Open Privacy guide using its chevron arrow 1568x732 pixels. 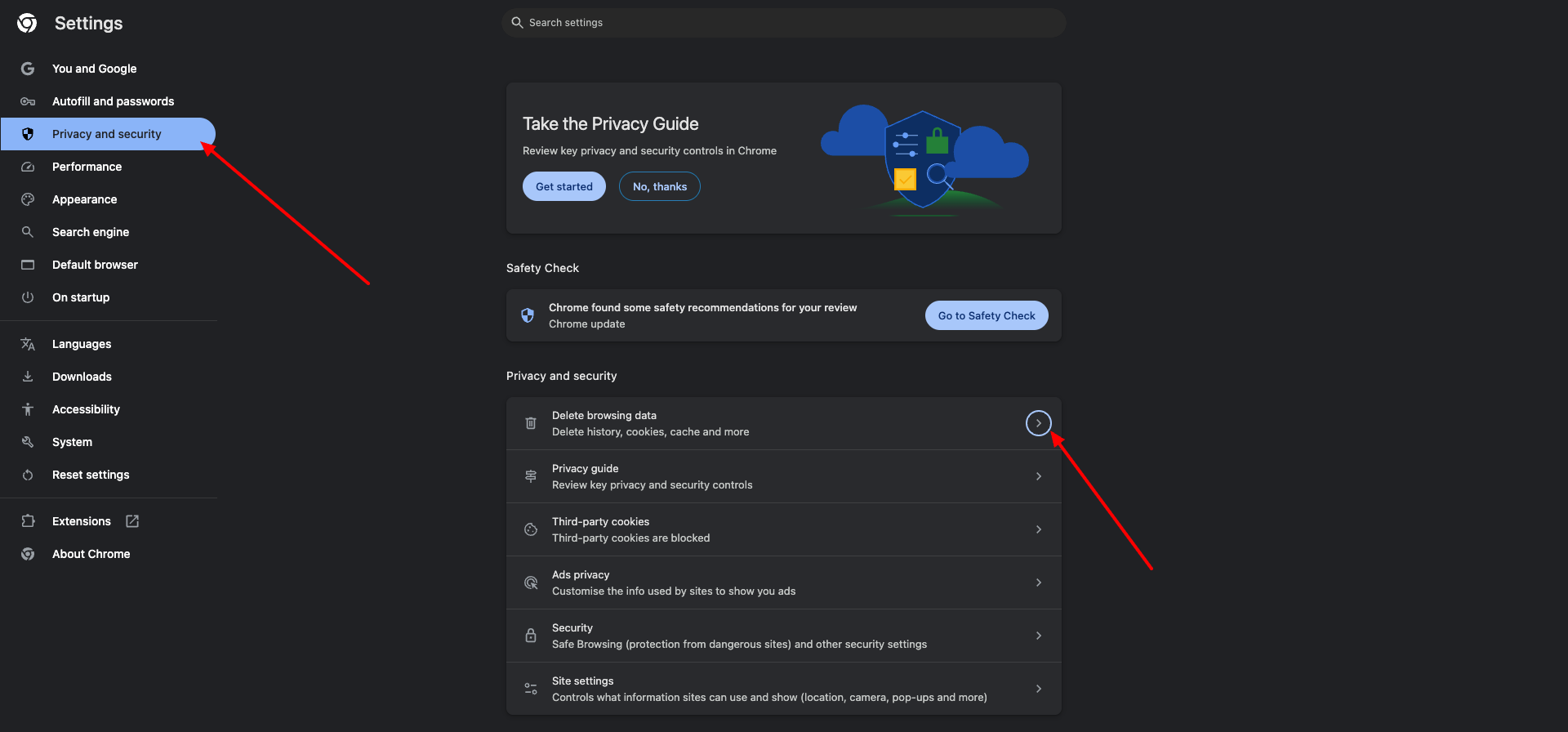1039,476
